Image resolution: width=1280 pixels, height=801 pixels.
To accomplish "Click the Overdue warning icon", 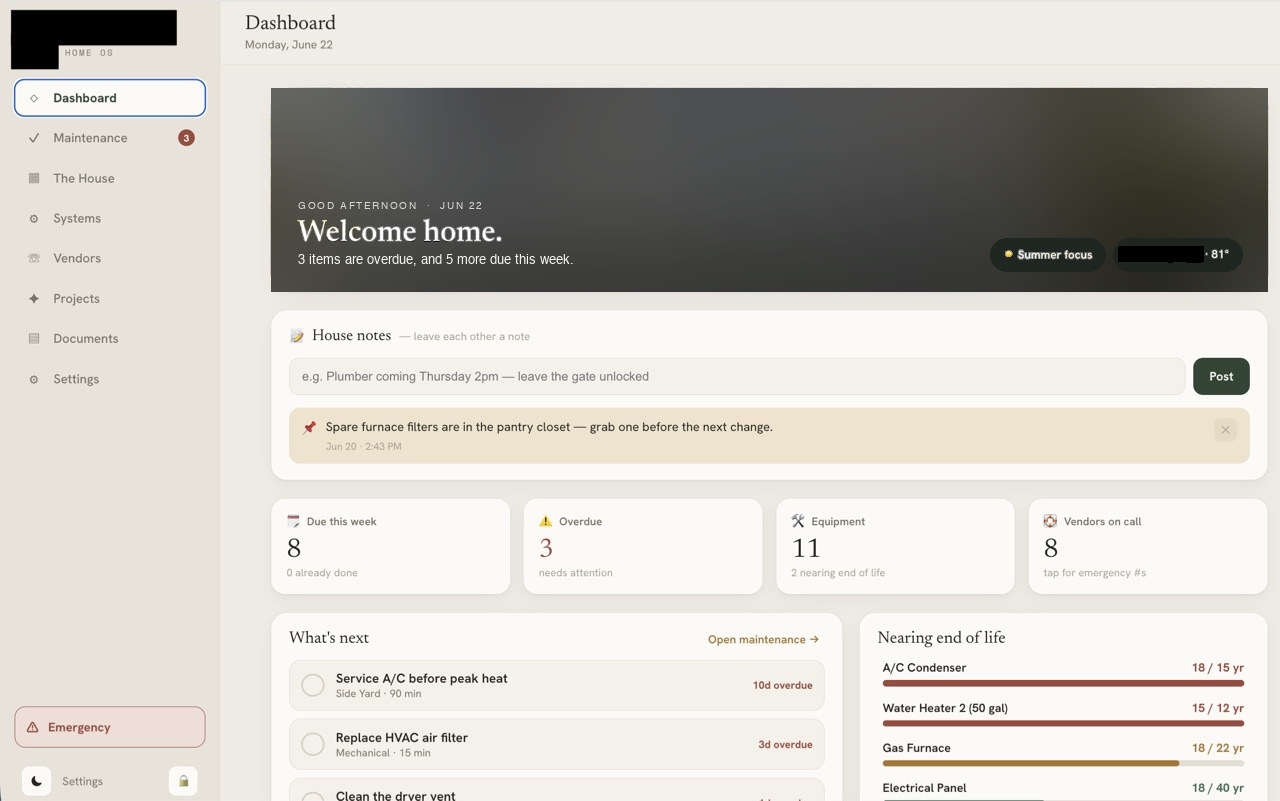I will tap(545, 521).
